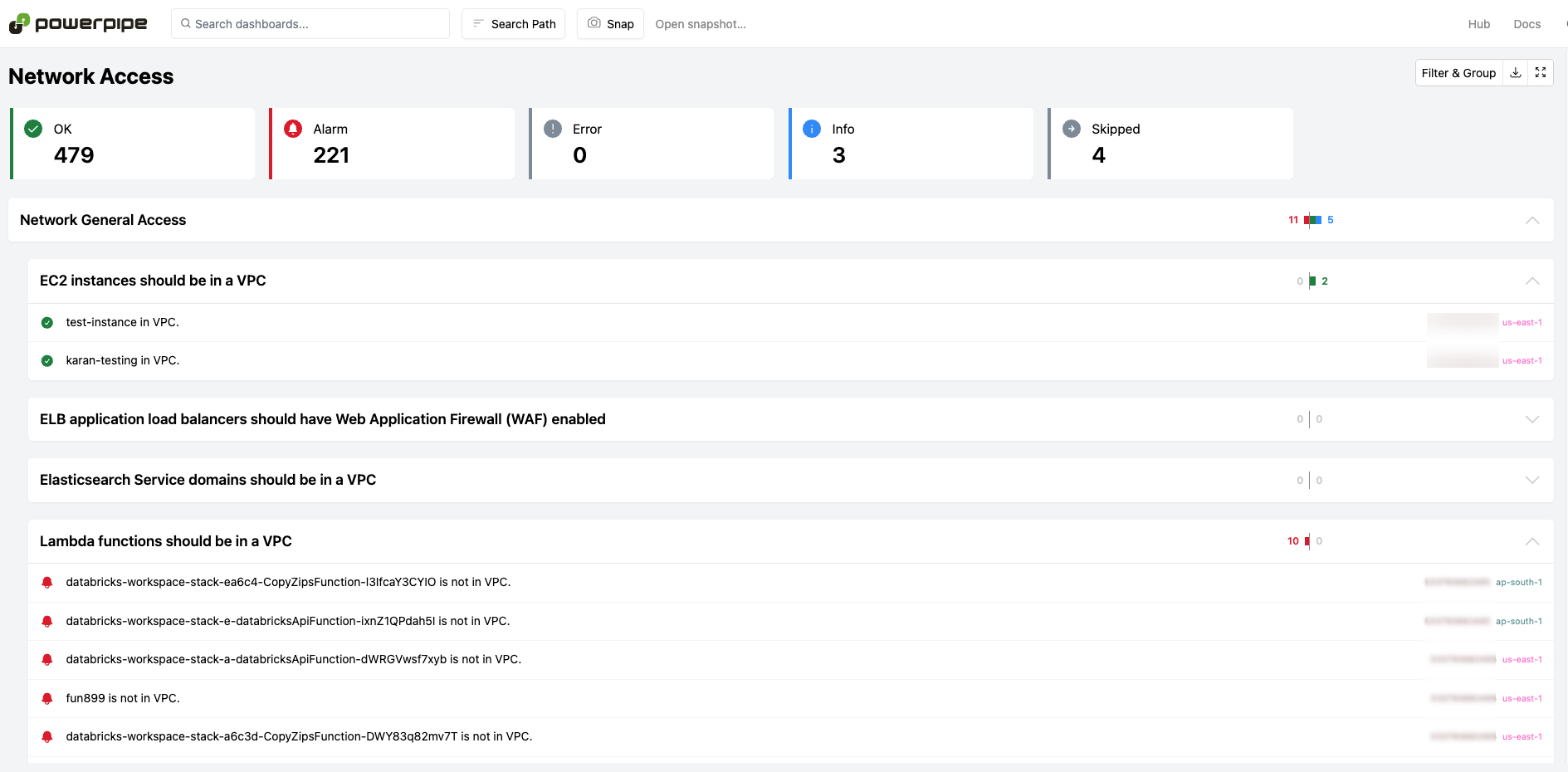
Task: Click the gray Error status icon
Action: pyautogui.click(x=553, y=129)
